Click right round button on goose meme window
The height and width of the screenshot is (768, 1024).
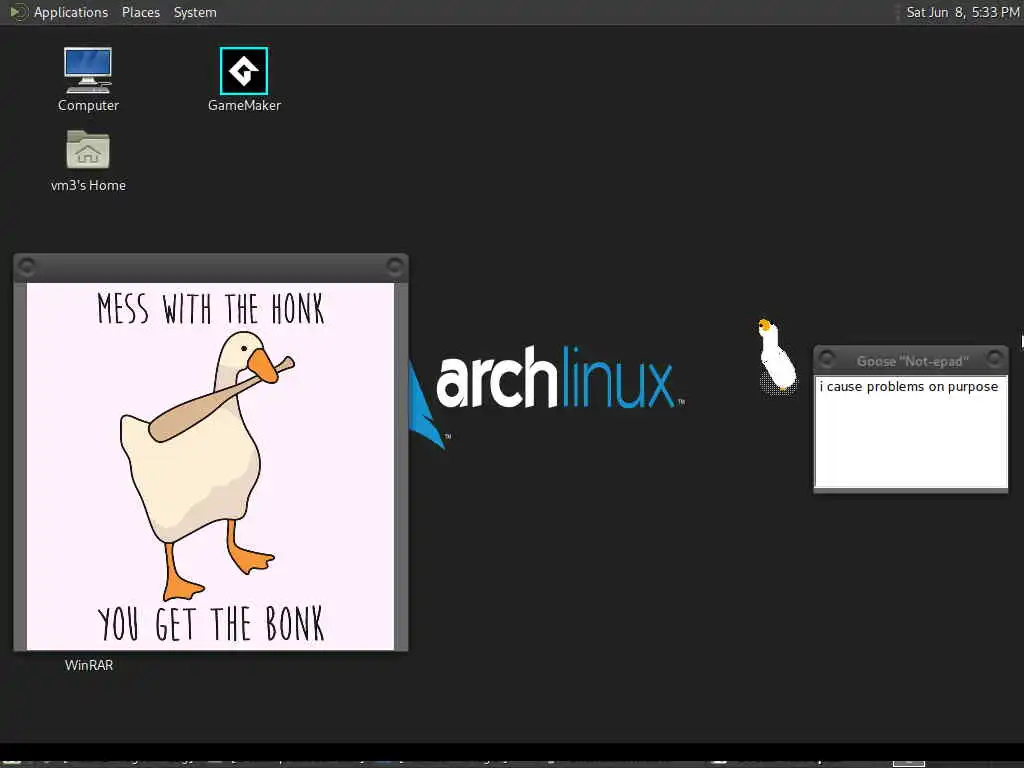pyautogui.click(x=394, y=266)
